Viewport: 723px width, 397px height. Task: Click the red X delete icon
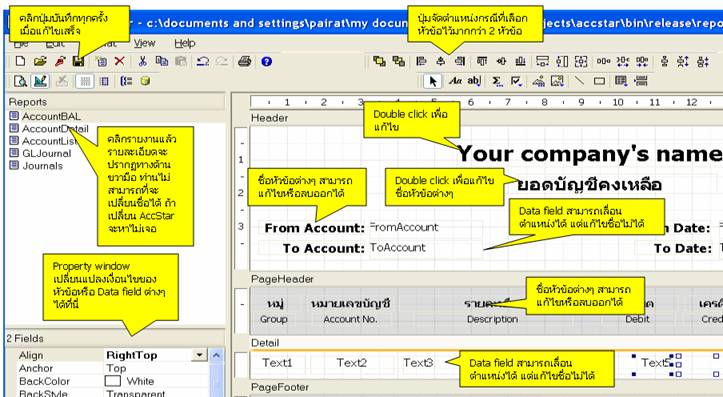click(x=119, y=61)
